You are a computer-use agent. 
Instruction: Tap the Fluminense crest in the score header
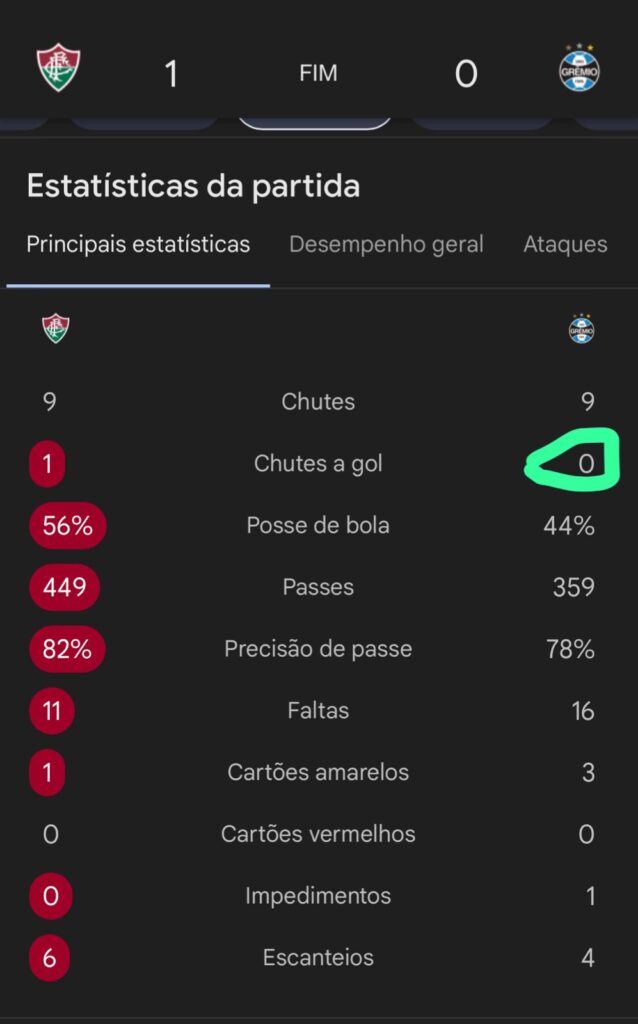pos(59,68)
